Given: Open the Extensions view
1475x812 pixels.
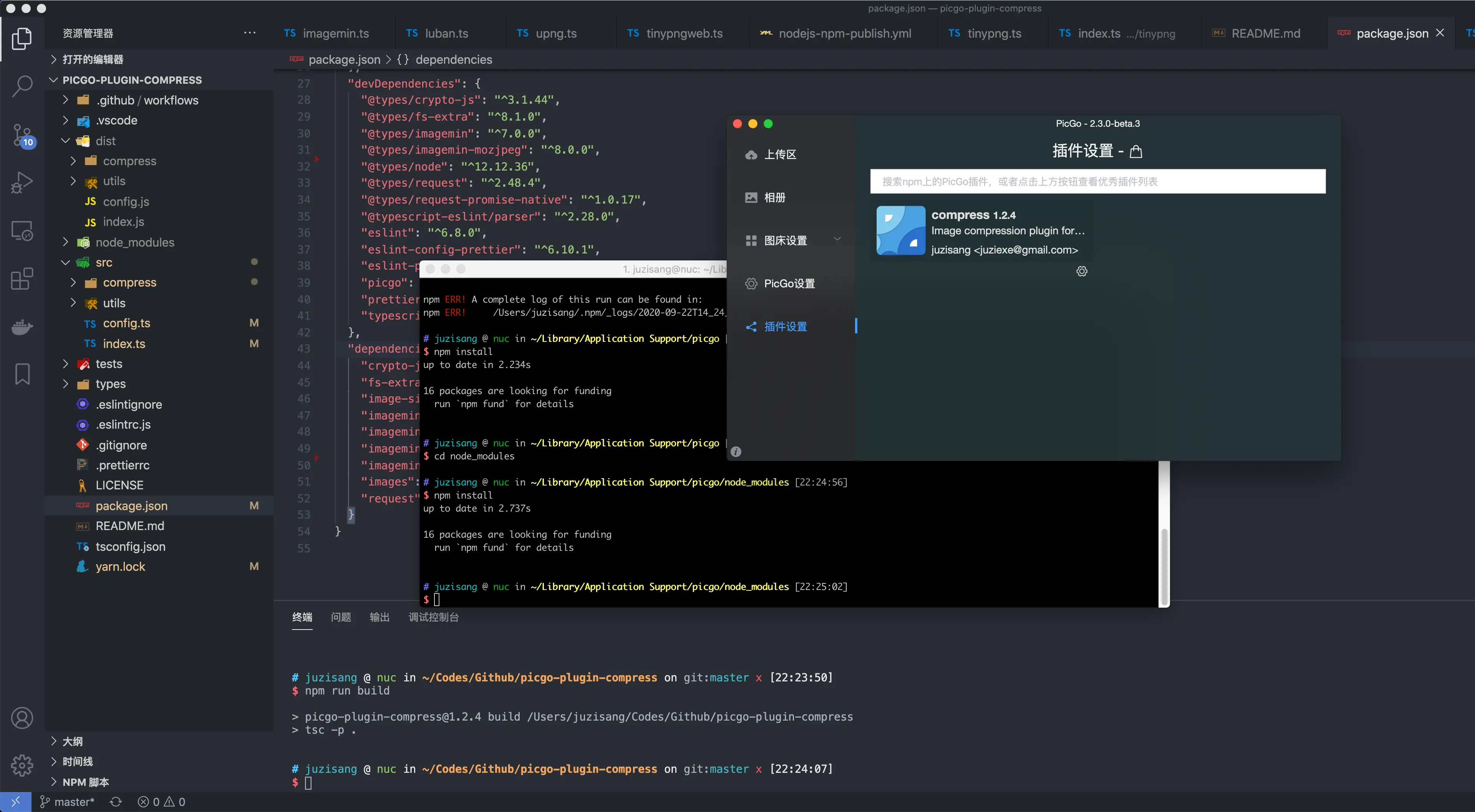Looking at the screenshot, I should pyautogui.click(x=22, y=279).
